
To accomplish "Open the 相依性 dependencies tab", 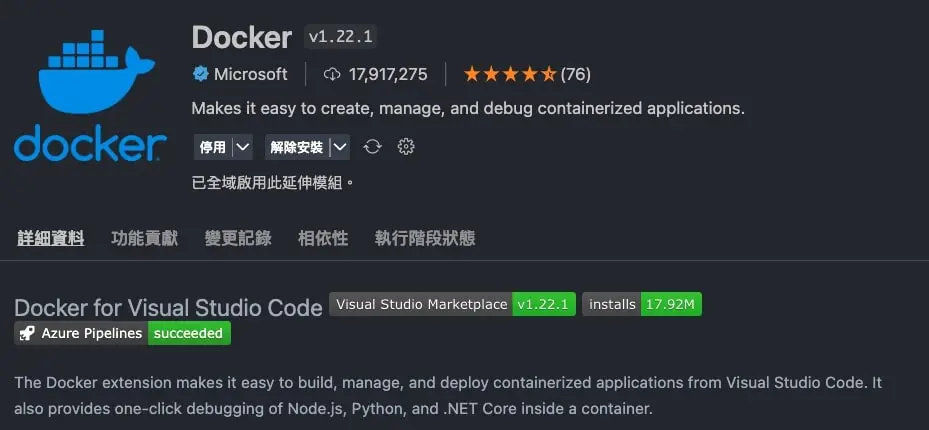I will coord(323,238).
